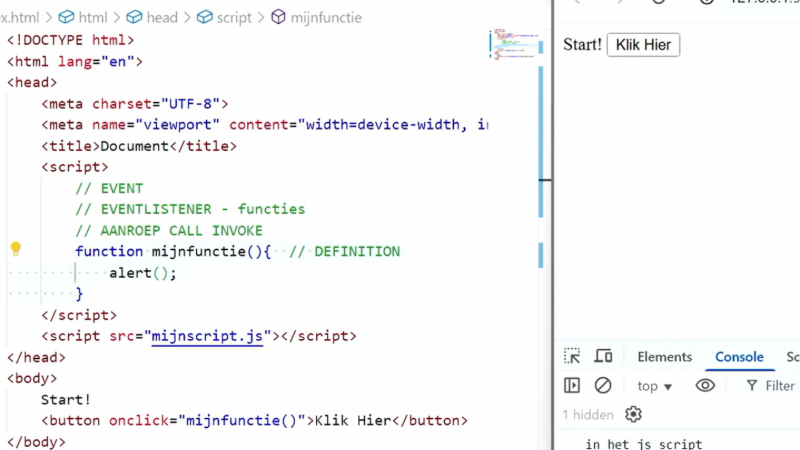This screenshot has width=800, height=450.
Task: Click the closing '</head>' tag line
Action: [36, 358]
